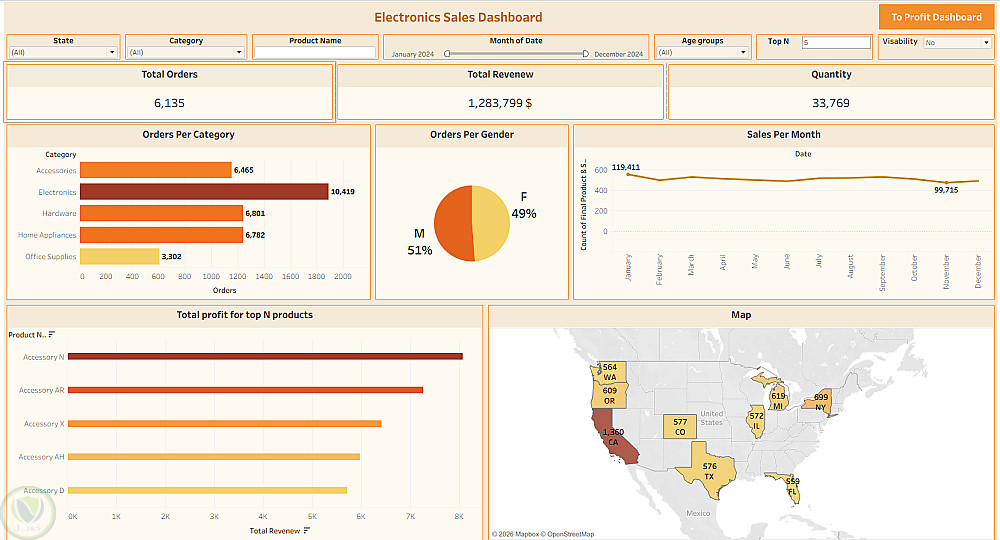Select the California state on the map
1000x540 pixels.
click(612, 438)
